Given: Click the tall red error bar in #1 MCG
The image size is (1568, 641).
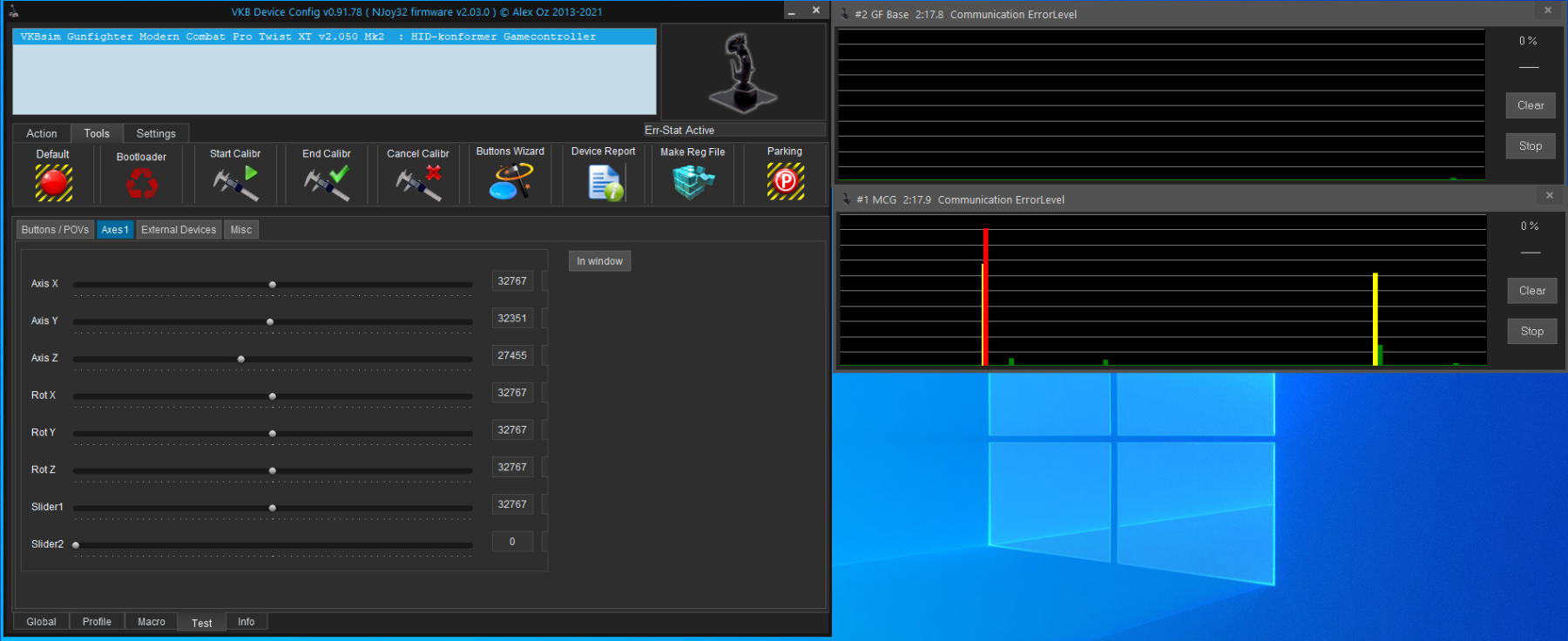Looking at the screenshot, I should click(985, 297).
